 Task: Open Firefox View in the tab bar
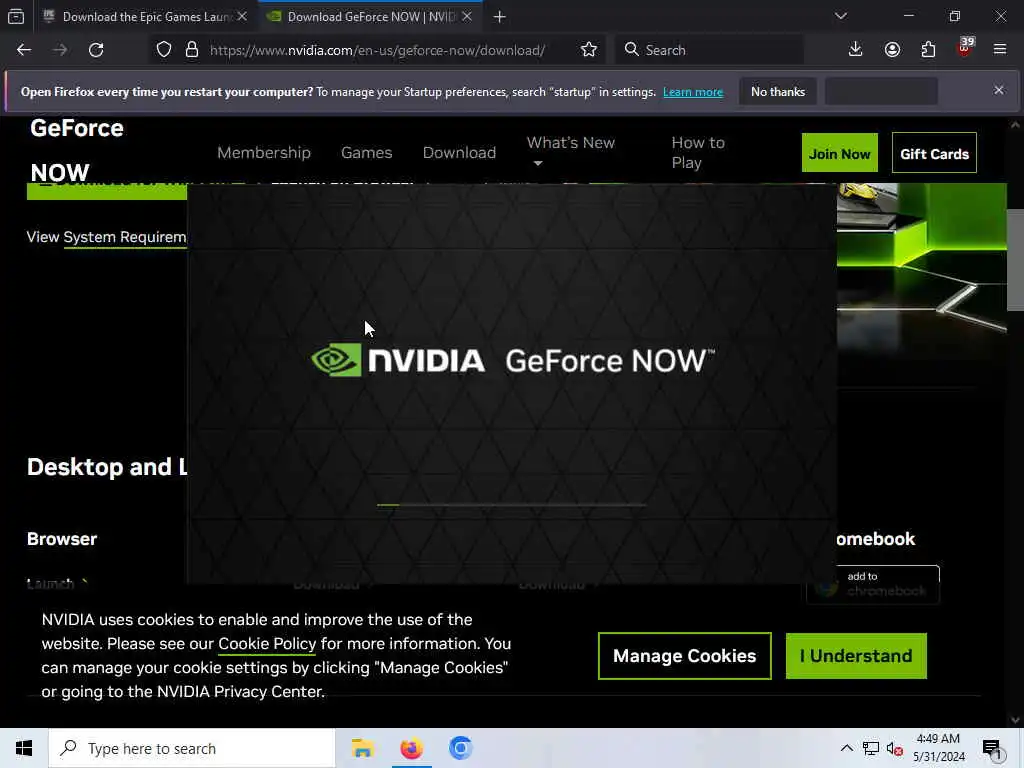[16, 16]
